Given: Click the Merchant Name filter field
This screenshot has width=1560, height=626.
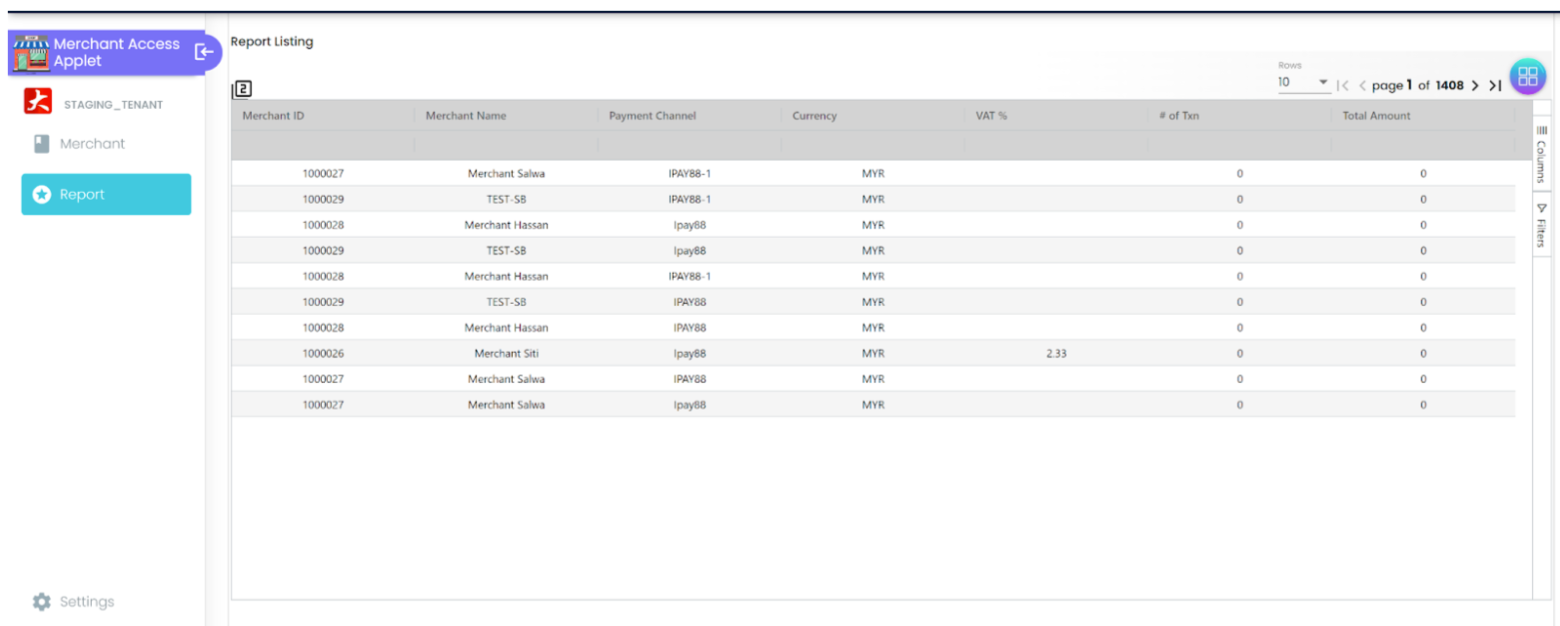Looking at the screenshot, I should (x=506, y=145).
